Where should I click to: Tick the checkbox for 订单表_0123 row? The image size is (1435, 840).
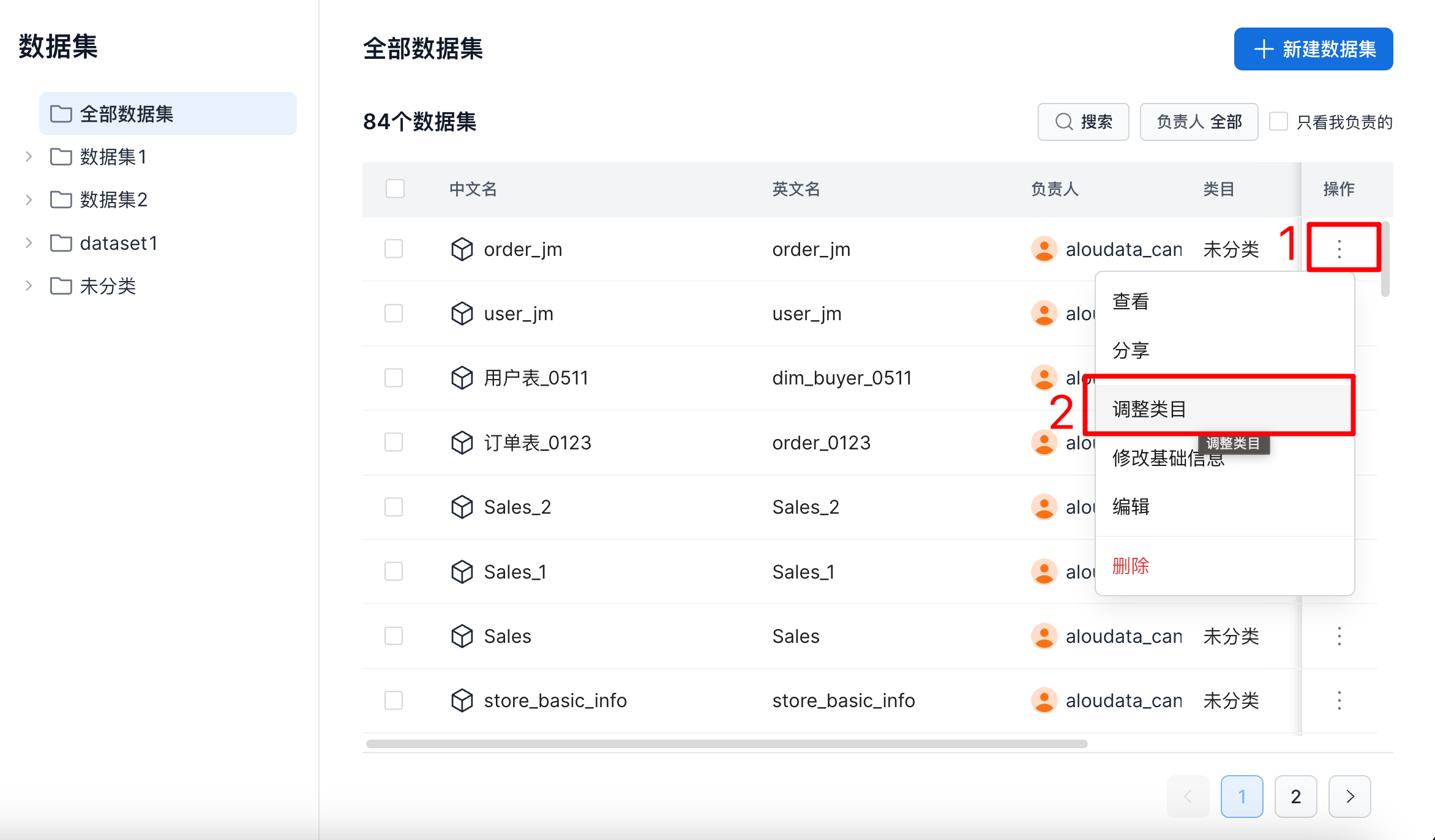[x=394, y=442]
